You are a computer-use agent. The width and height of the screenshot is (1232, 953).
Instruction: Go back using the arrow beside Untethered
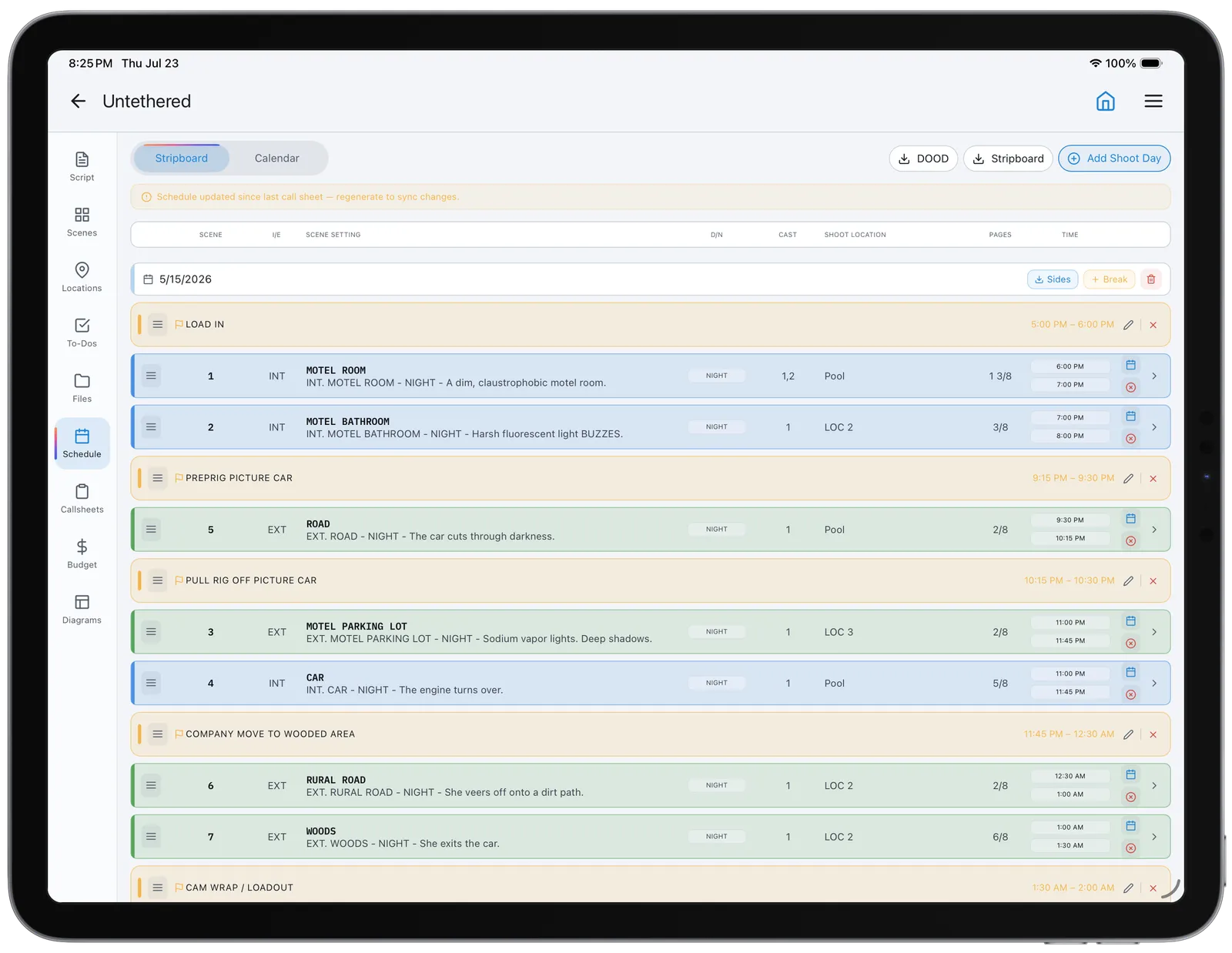click(x=78, y=101)
